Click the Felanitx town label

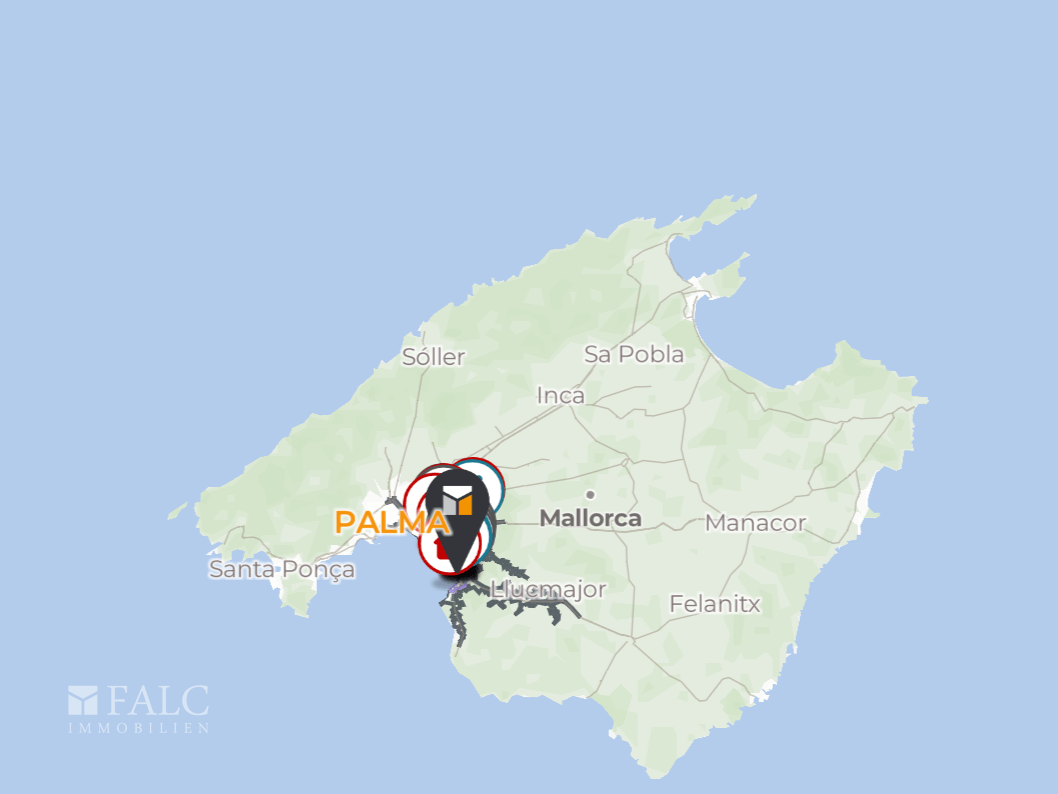[715, 604]
